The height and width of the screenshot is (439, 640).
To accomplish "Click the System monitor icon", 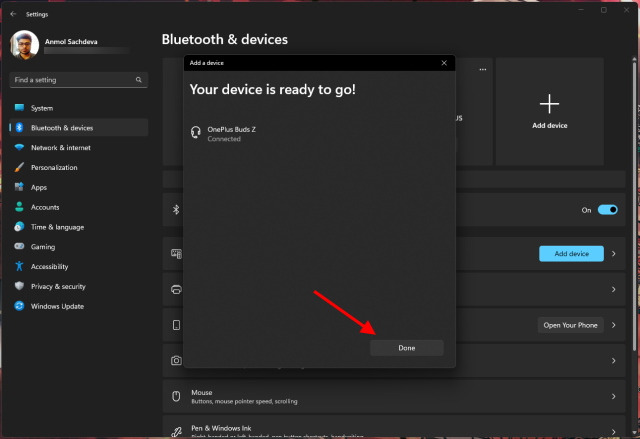I will pyautogui.click(x=19, y=108).
